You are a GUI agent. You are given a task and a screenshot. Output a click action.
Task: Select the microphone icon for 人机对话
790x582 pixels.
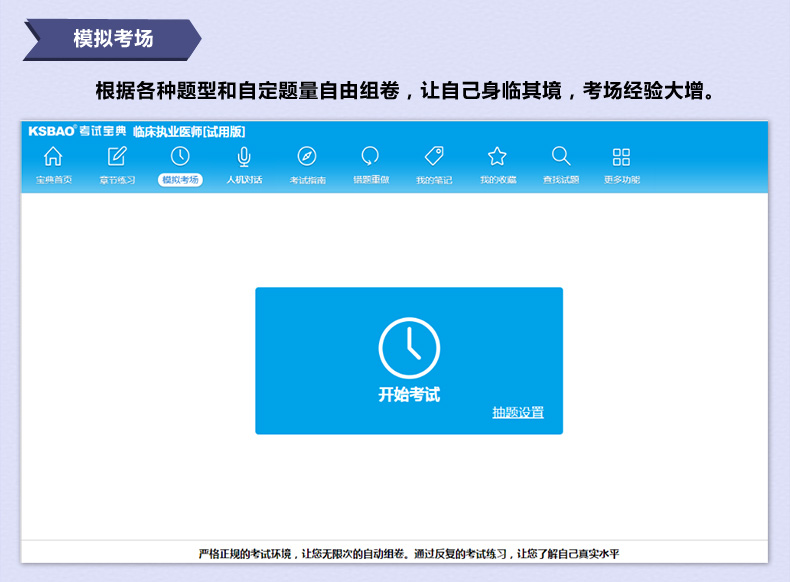[x=244, y=156]
